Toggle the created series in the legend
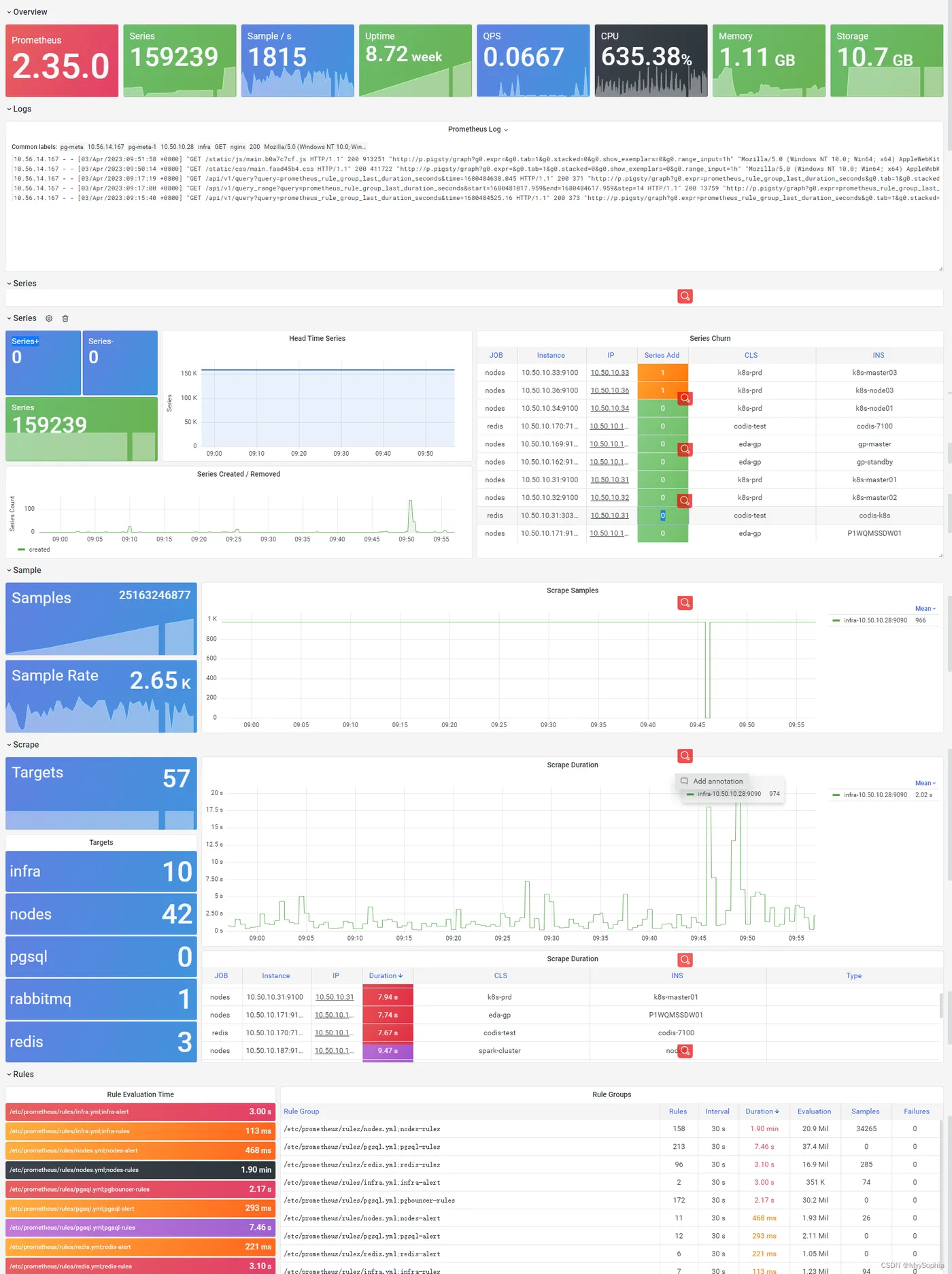The image size is (952, 1274). click(39, 550)
